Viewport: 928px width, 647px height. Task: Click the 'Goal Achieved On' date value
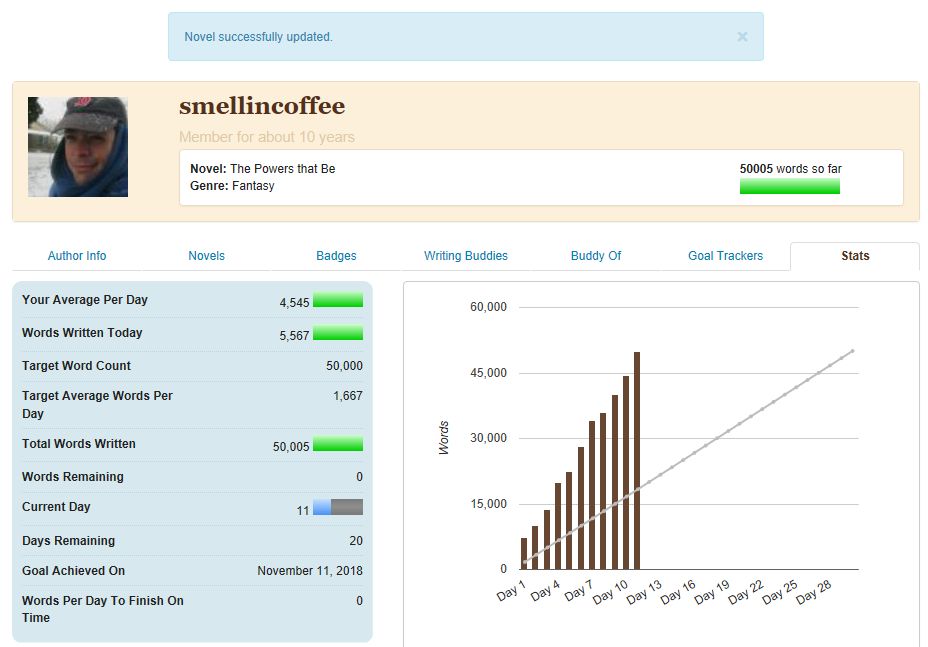tap(309, 571)
